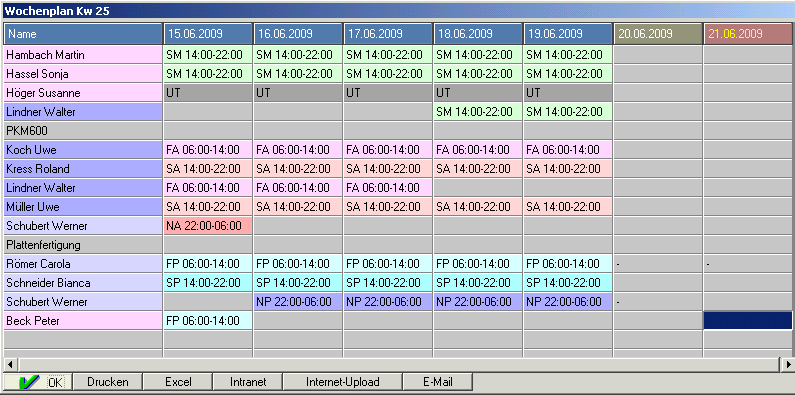Click Beck Peter's FP 06:00-14:00 cell
Screen dimensions: 795x395
(x=208, y=321)
